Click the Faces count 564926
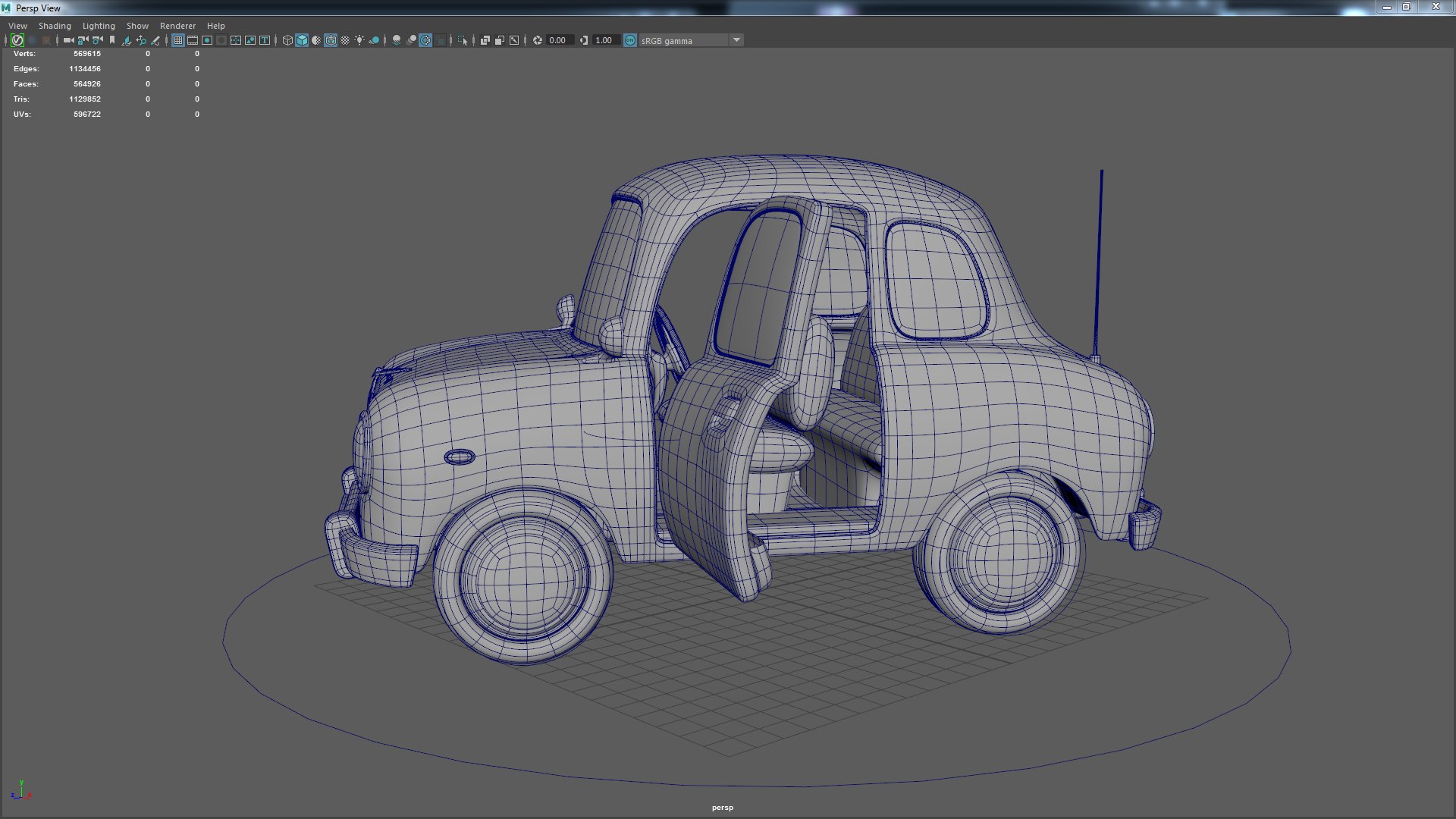 (x=87, y=84)
